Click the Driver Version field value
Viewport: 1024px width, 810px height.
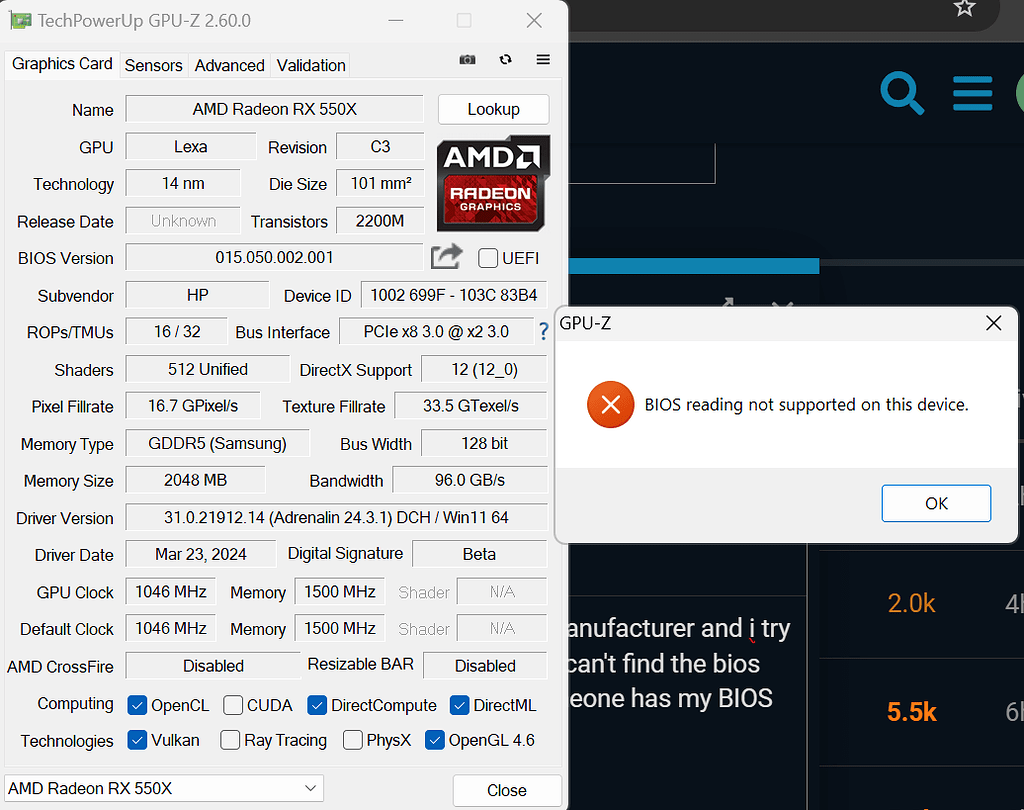pos(336,517)
